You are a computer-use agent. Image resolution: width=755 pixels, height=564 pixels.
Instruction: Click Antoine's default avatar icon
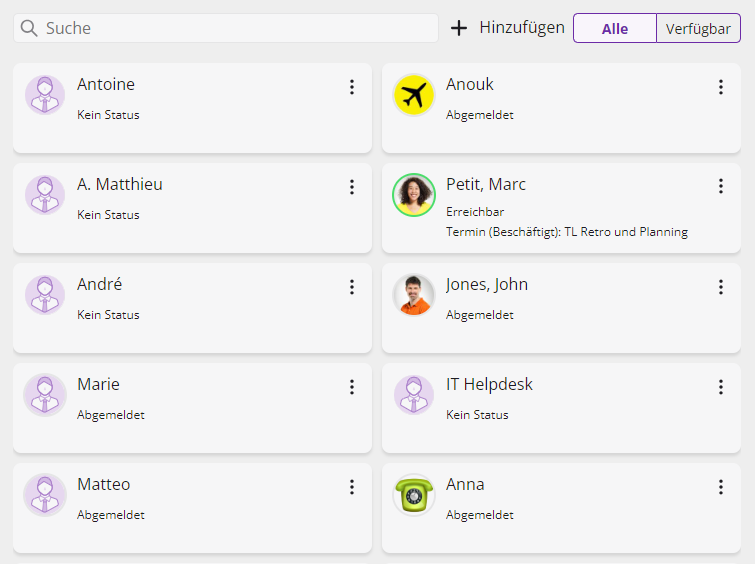45,95
